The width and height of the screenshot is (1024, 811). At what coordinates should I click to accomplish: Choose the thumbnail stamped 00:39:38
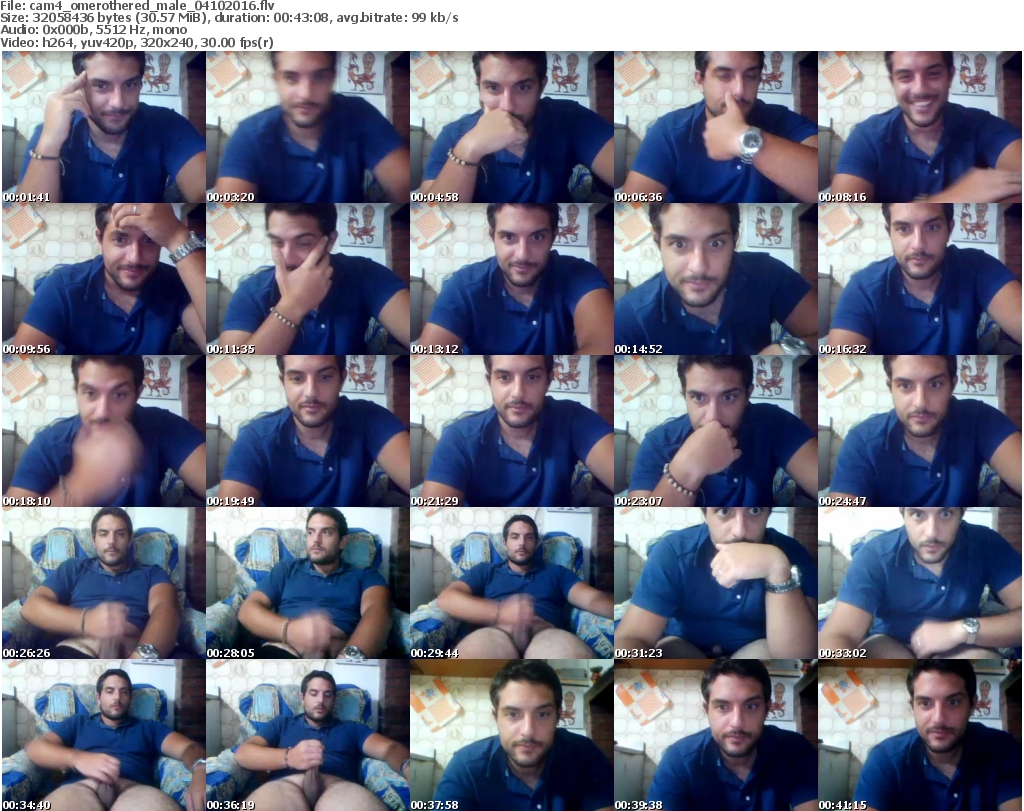[716, 735]
